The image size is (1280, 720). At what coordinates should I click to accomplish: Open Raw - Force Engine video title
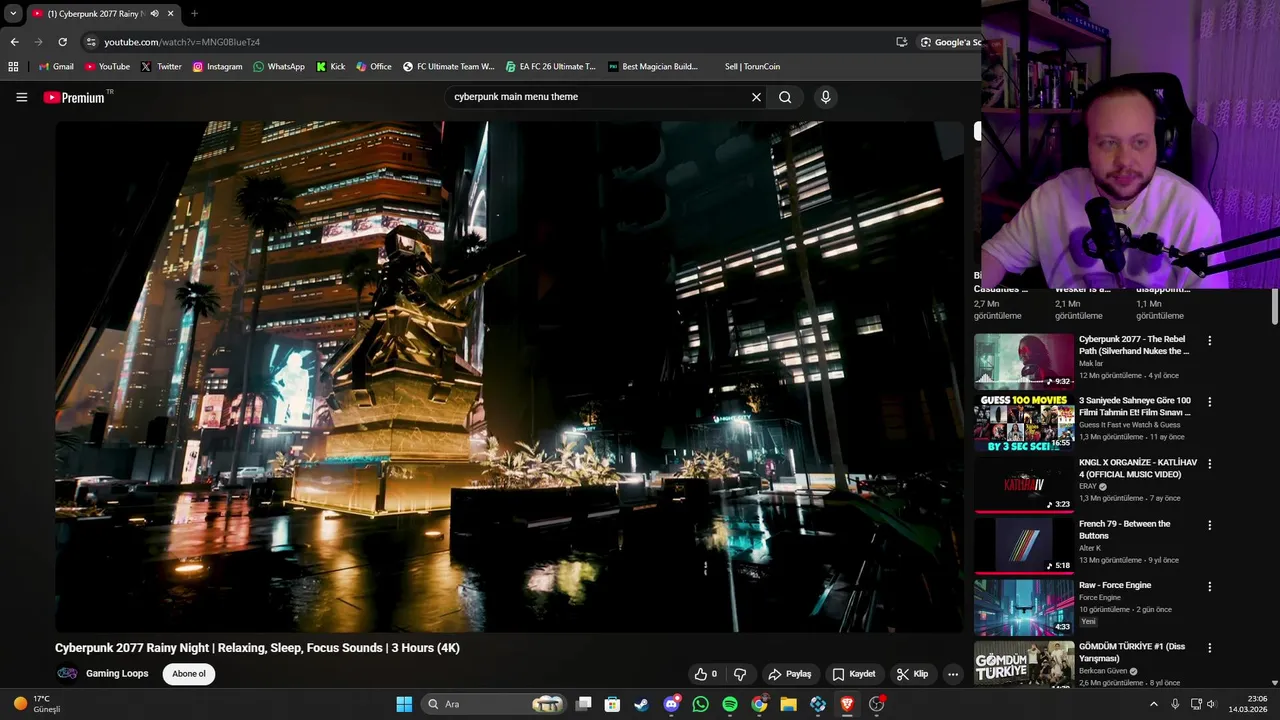pyautogui.click(x=1115, y=585)
